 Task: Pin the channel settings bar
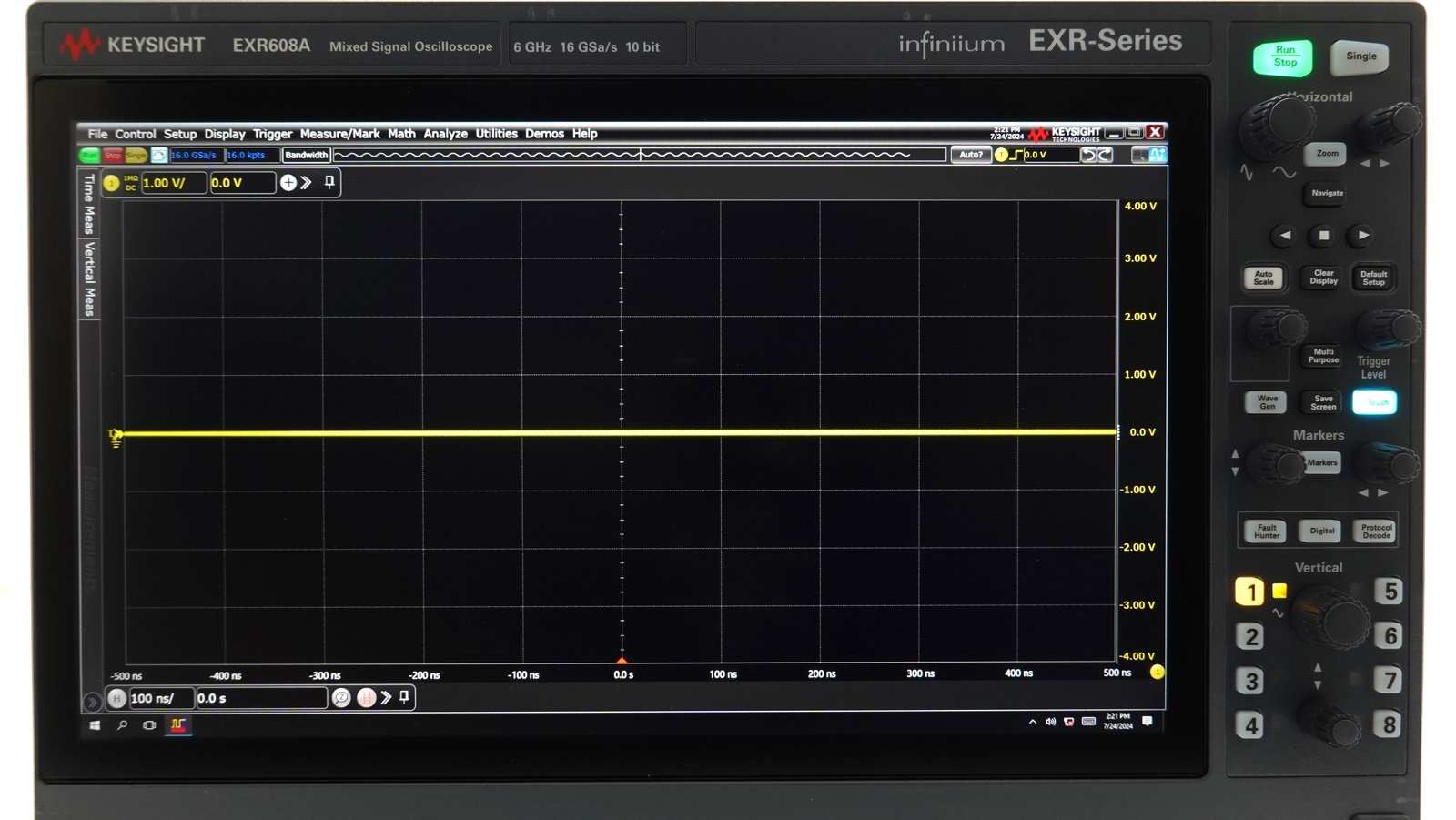[x=329, y=182]
